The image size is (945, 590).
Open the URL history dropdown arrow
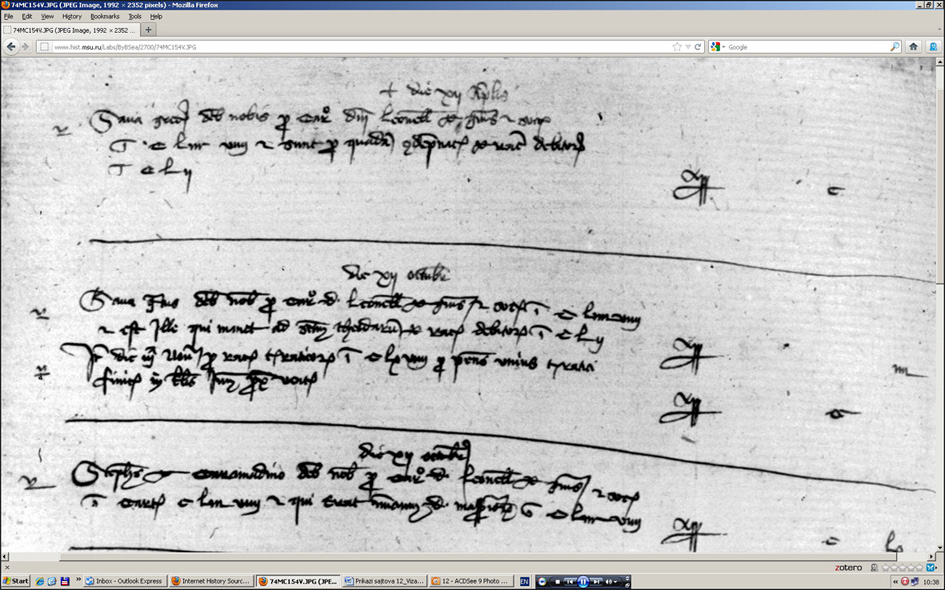[x=688, y=47]
